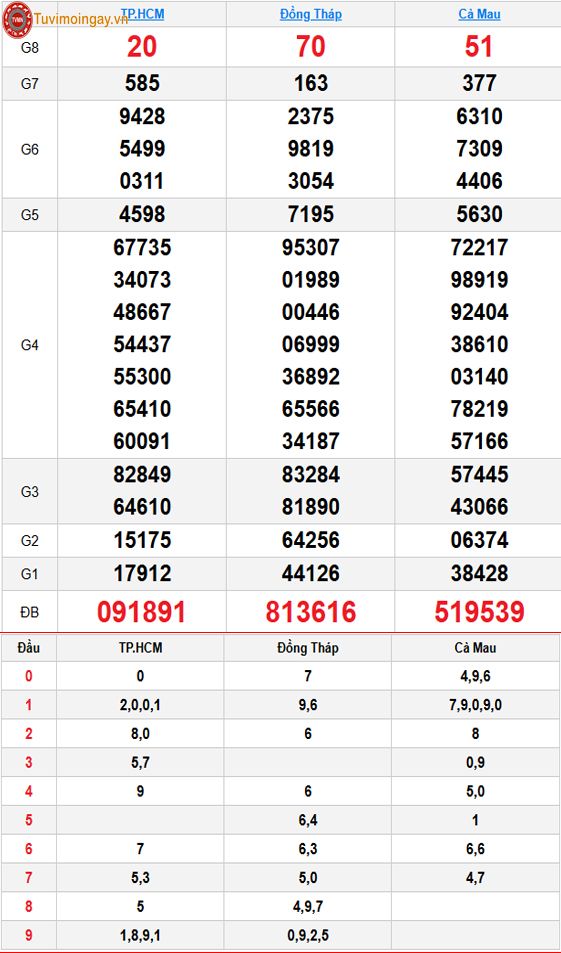Click G4 number 01989
561x953 pixels.
311,280
